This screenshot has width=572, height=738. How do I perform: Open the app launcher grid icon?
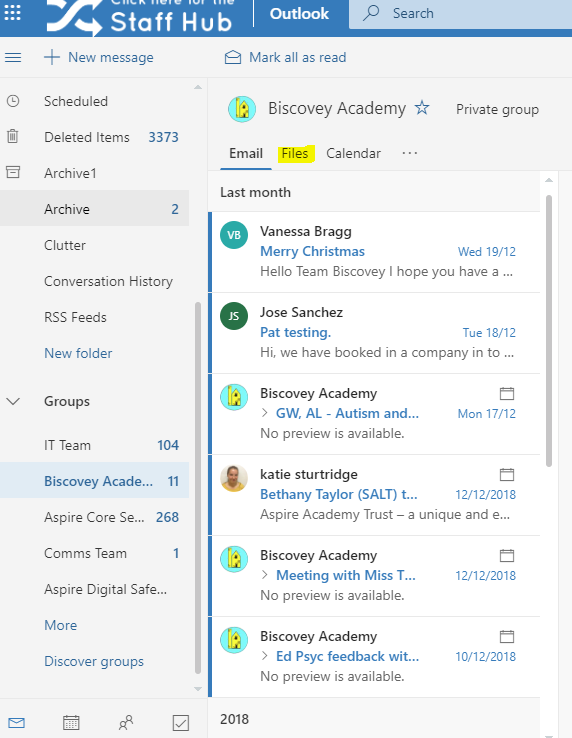12,12
